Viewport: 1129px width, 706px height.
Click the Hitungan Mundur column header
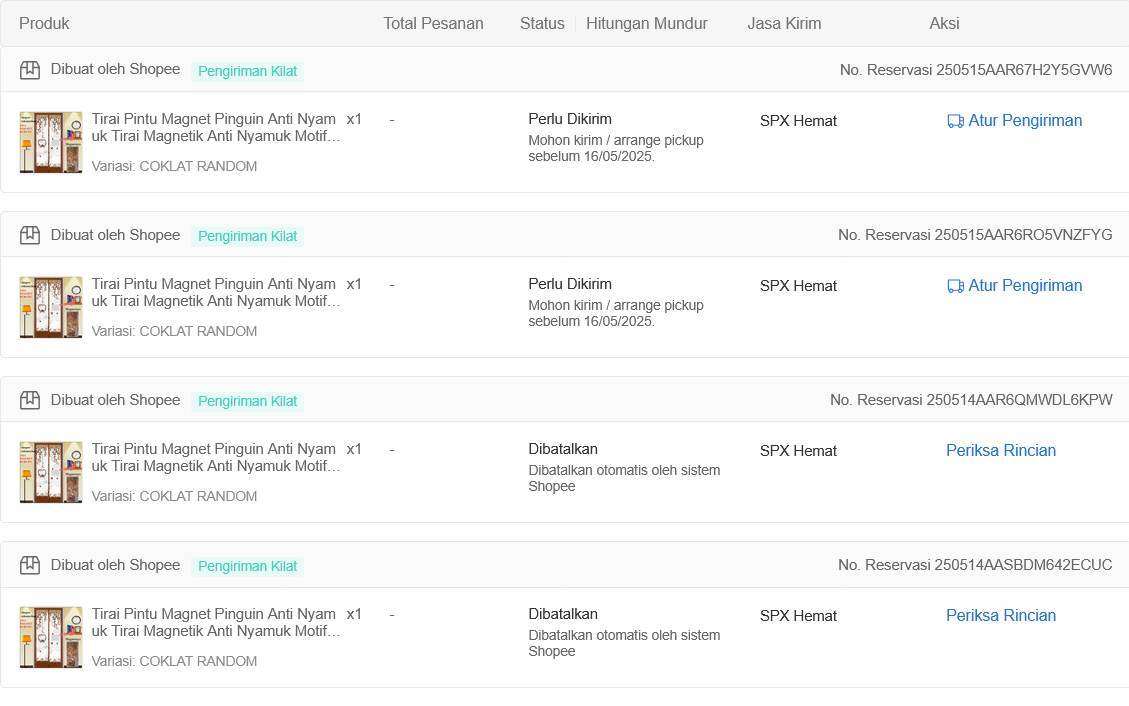(647, 23)
